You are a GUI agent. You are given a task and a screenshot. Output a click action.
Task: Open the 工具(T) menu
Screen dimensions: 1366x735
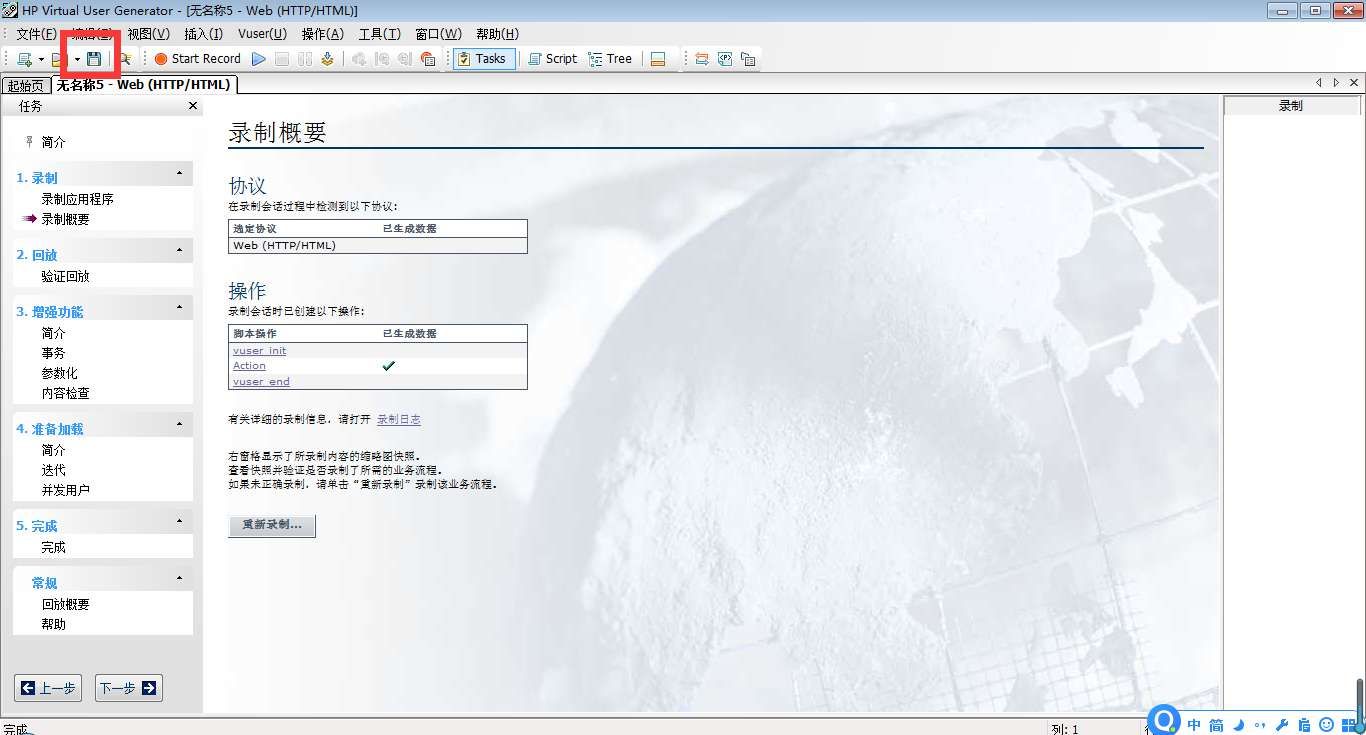point(380,34)
